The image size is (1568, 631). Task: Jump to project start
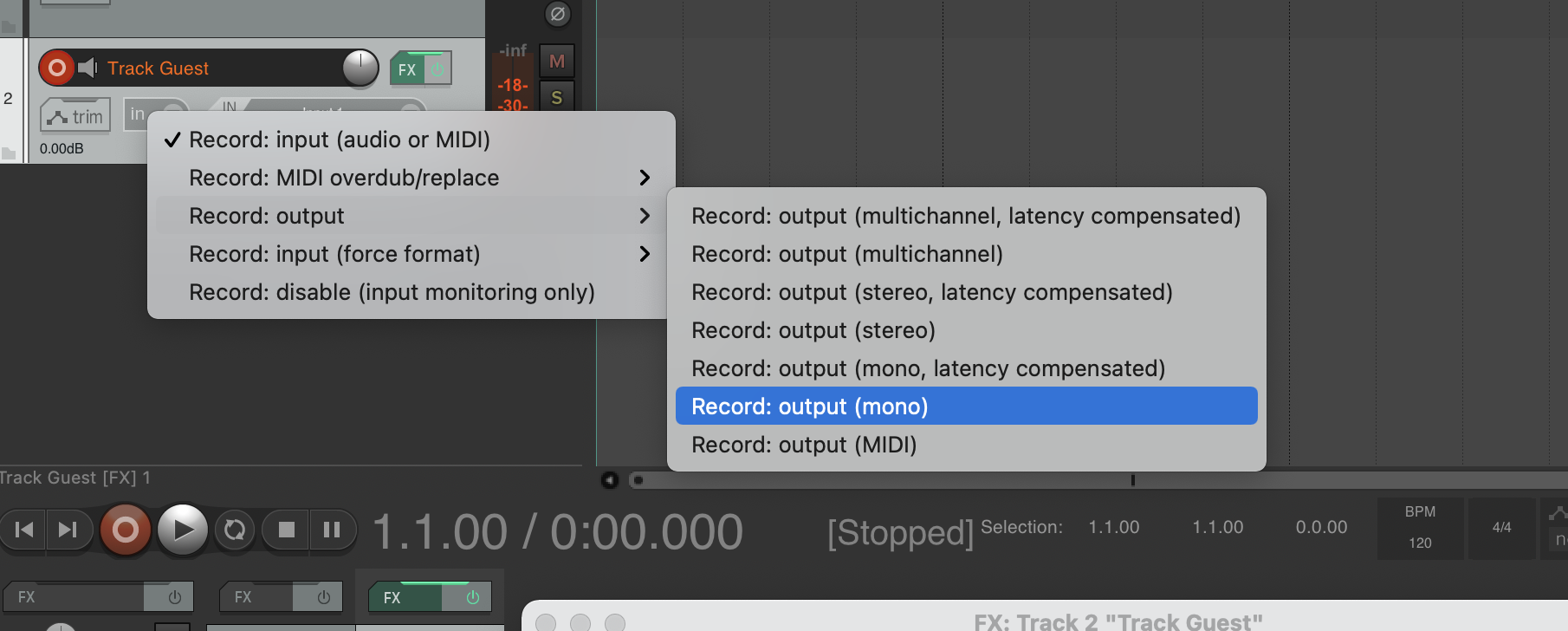[x=24, y=530]
